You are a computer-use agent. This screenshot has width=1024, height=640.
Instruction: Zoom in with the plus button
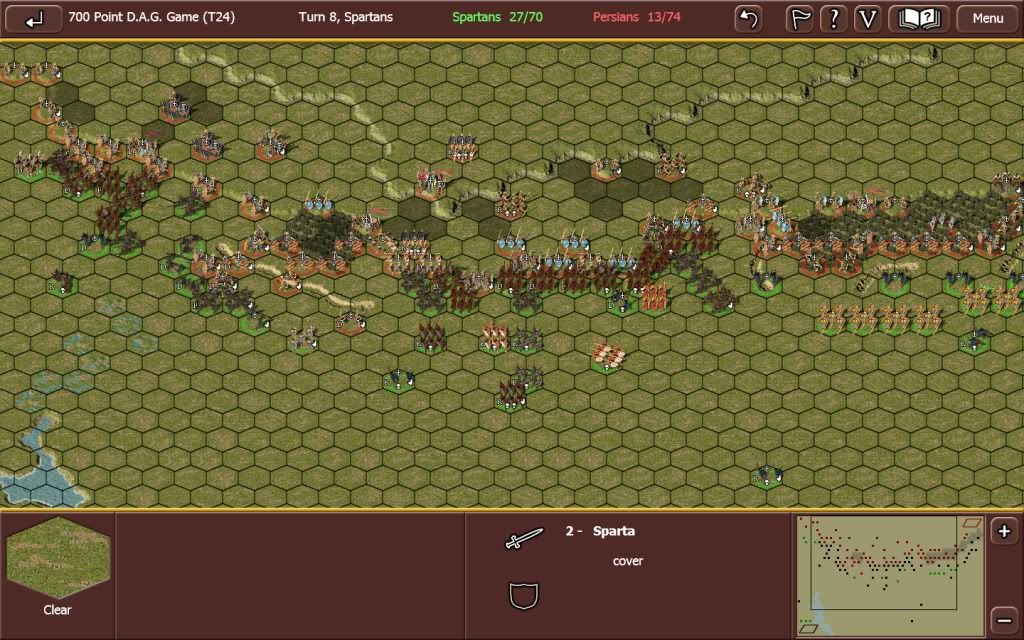coord(1004,531)
